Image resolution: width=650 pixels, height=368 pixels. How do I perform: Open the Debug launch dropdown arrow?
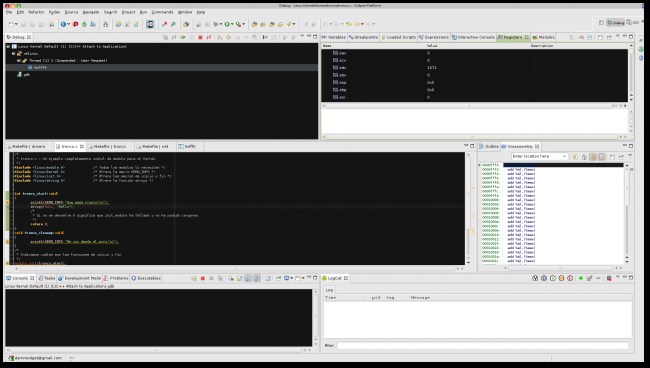221,24
